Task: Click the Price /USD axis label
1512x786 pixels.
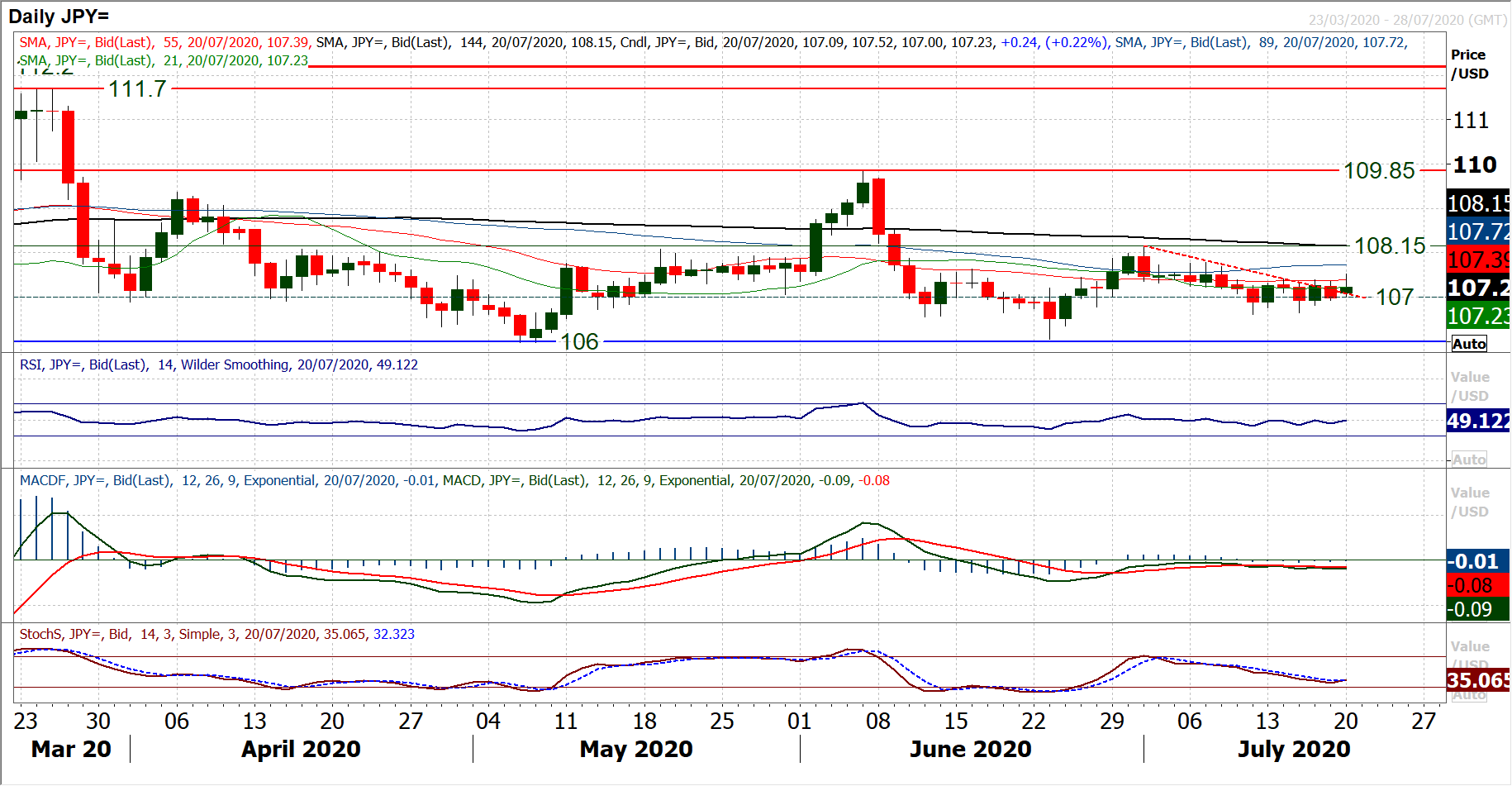Action: 1470,64
